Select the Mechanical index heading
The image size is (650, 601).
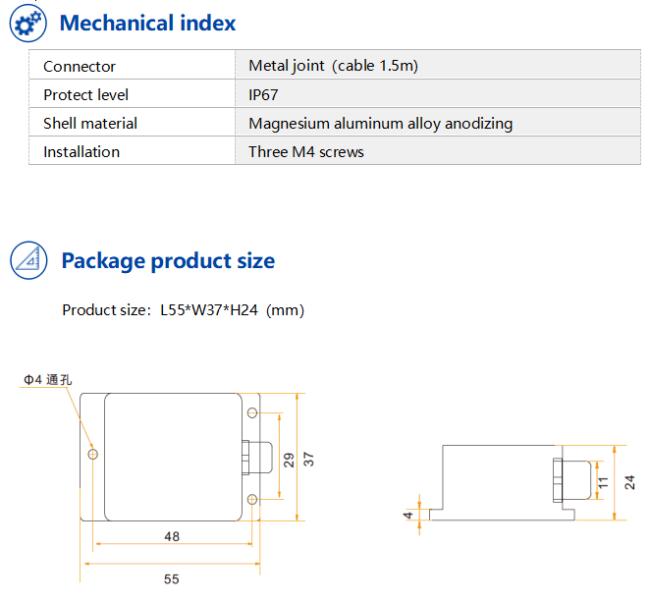[x=148, y=23]
